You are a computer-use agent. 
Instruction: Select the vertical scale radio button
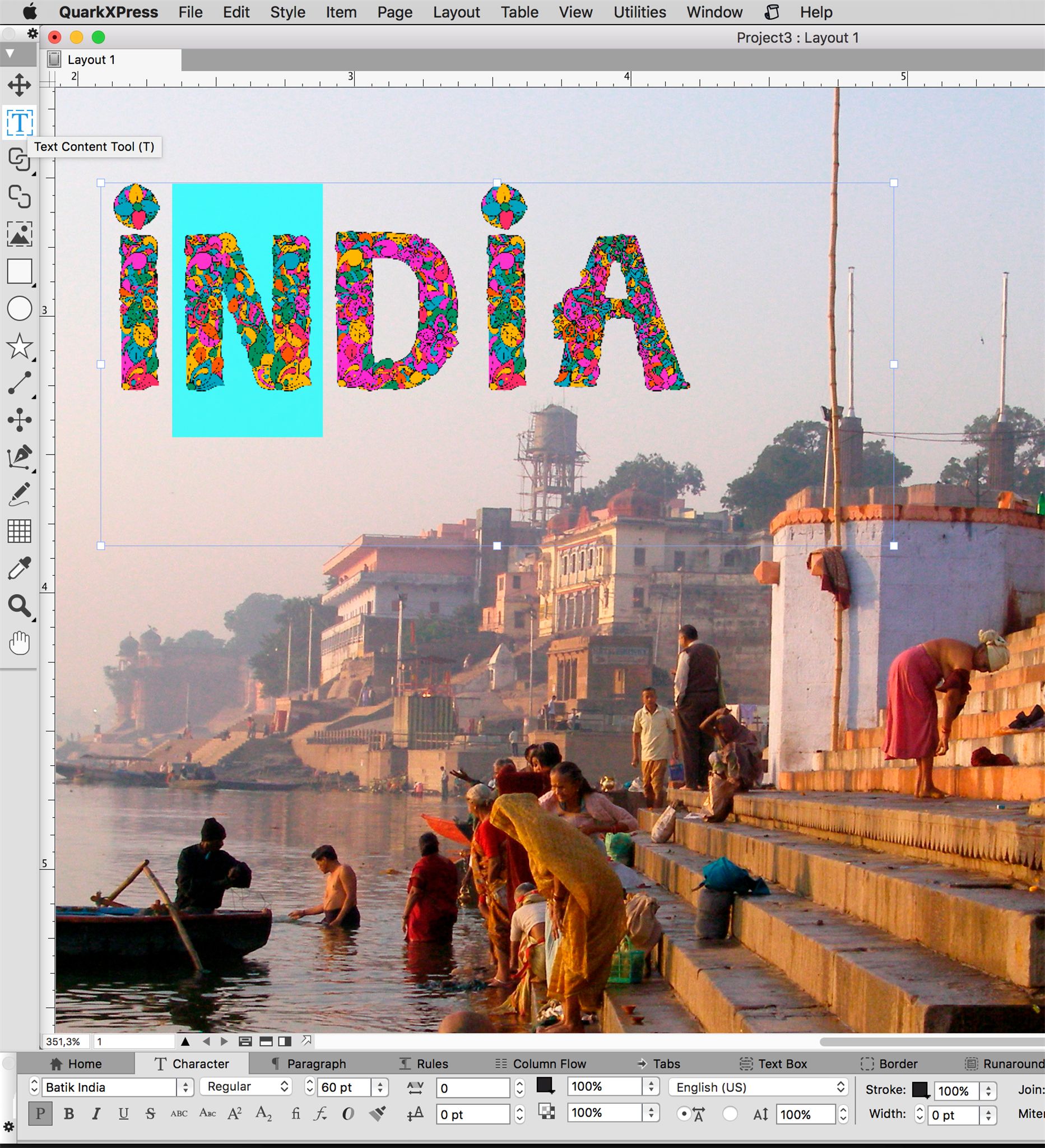click(730, 1114)
